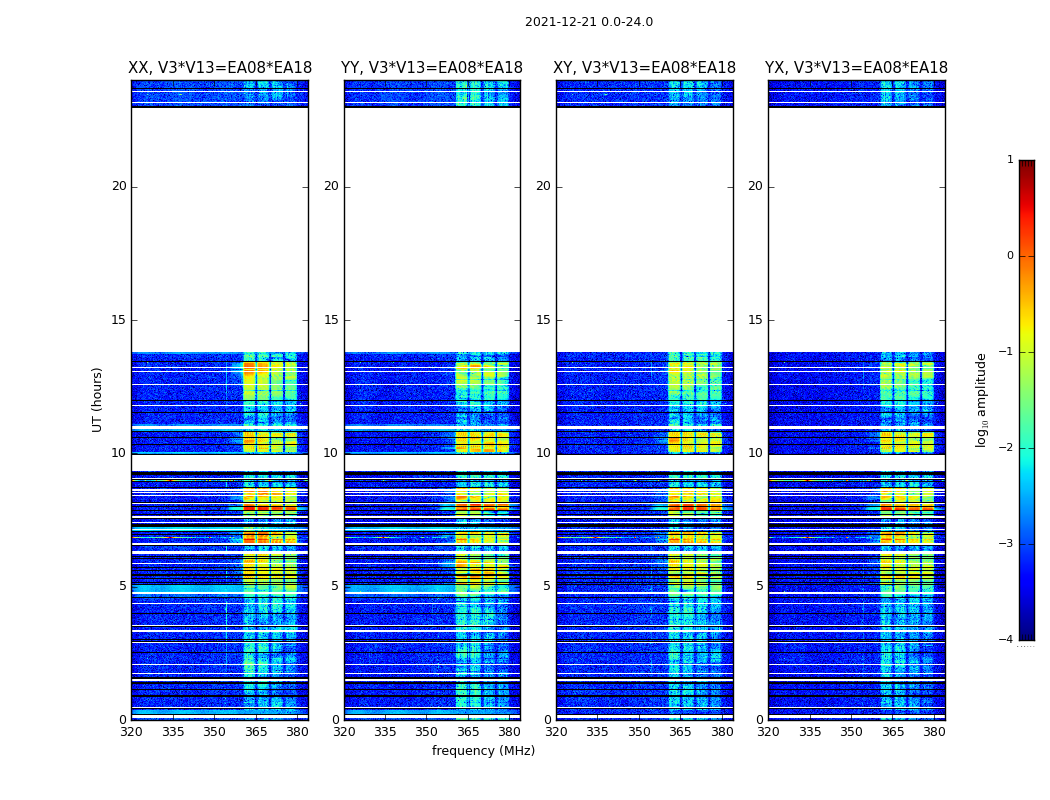Screen dimensions: 1050x800
Task: Click the dark blue bottom of colorbar
Action: 1027,626
